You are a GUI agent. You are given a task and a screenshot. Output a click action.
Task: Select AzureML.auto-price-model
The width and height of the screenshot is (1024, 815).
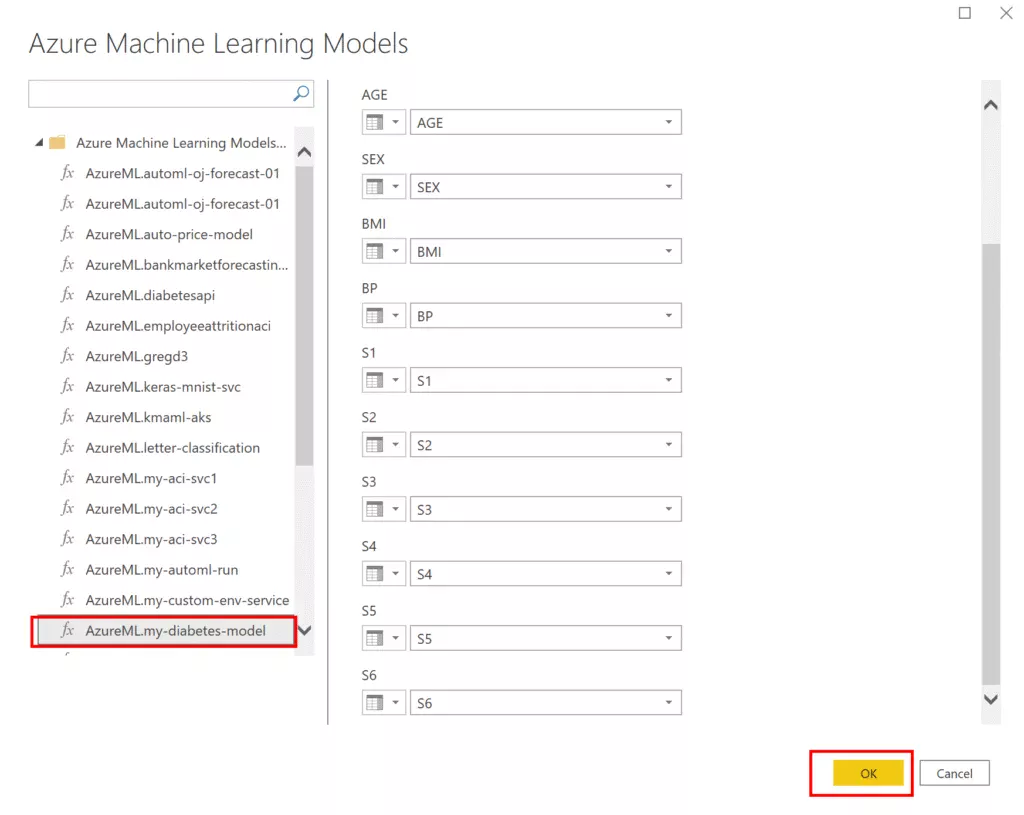click(169, 234)
